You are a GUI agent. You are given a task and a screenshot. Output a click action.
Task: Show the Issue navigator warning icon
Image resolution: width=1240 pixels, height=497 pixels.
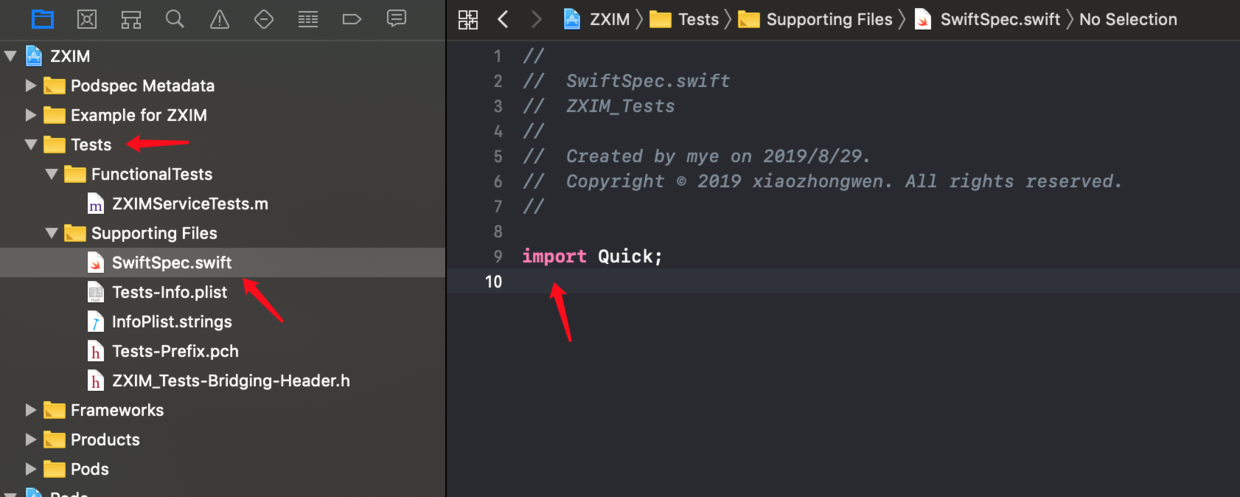tap(219, 19)
